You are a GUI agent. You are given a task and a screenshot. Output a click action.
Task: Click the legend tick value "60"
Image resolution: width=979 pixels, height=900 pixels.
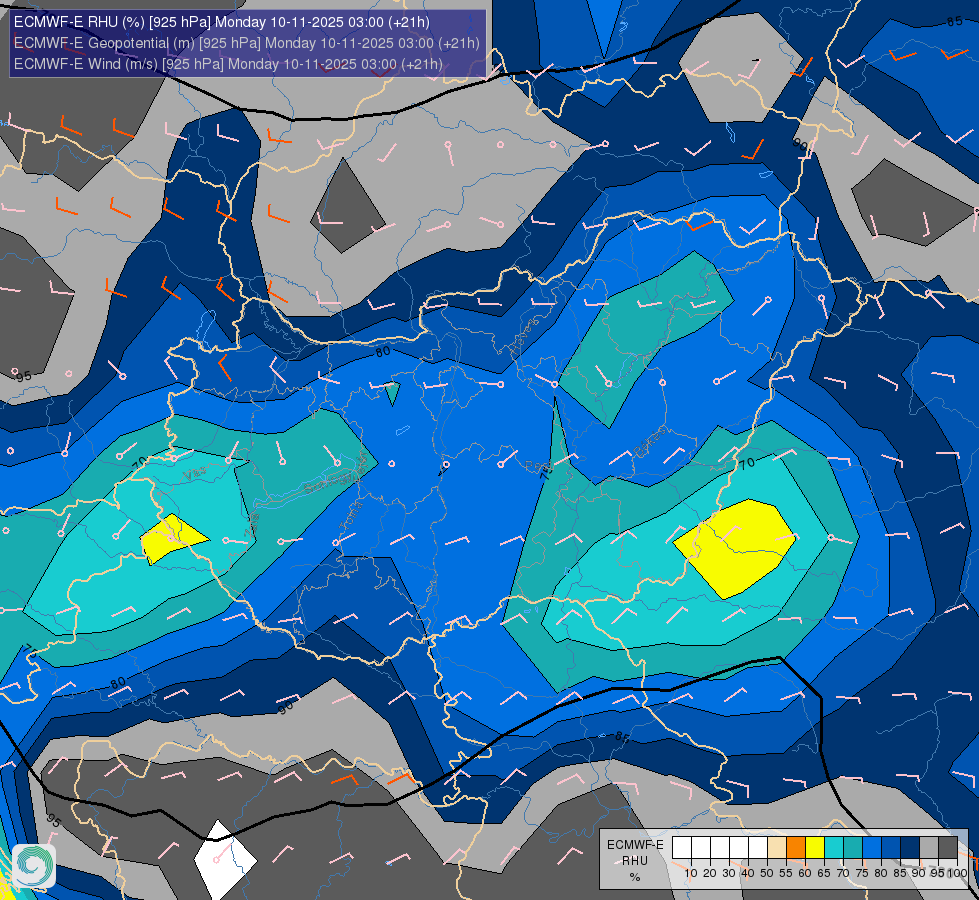[805, 874]
